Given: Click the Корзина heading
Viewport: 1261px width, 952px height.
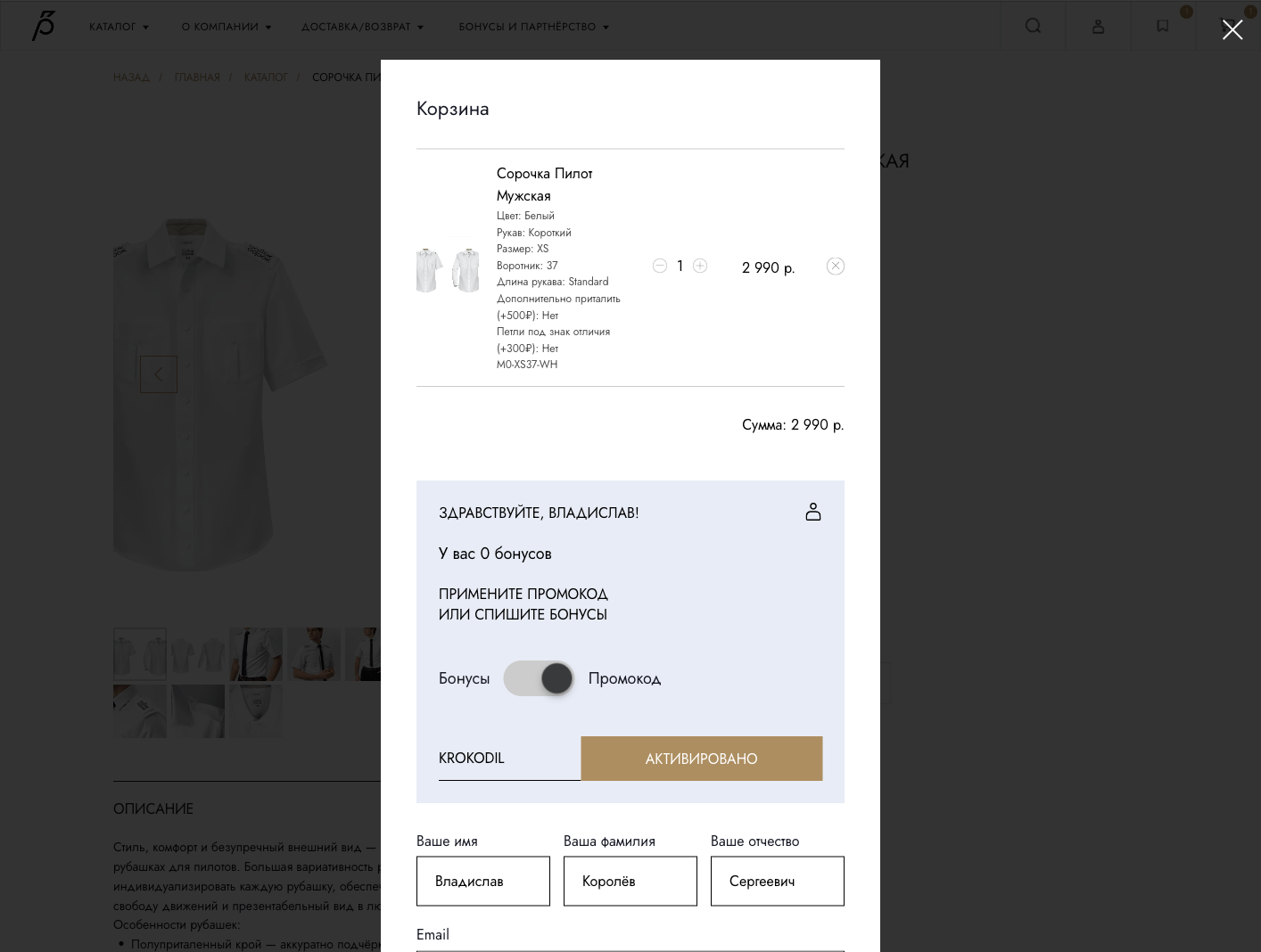Looking at the screenshot, I should pos(452,109).
